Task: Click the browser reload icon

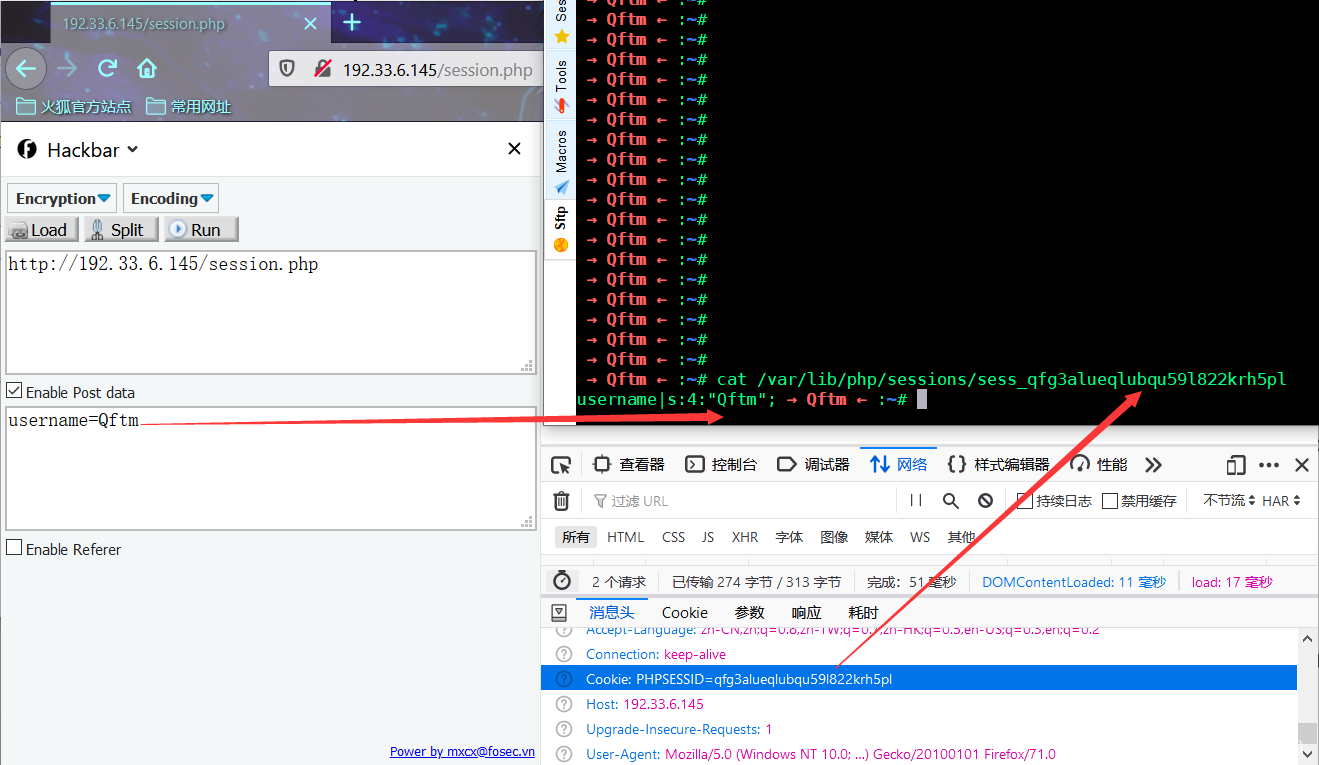Action: pos(107,68)
